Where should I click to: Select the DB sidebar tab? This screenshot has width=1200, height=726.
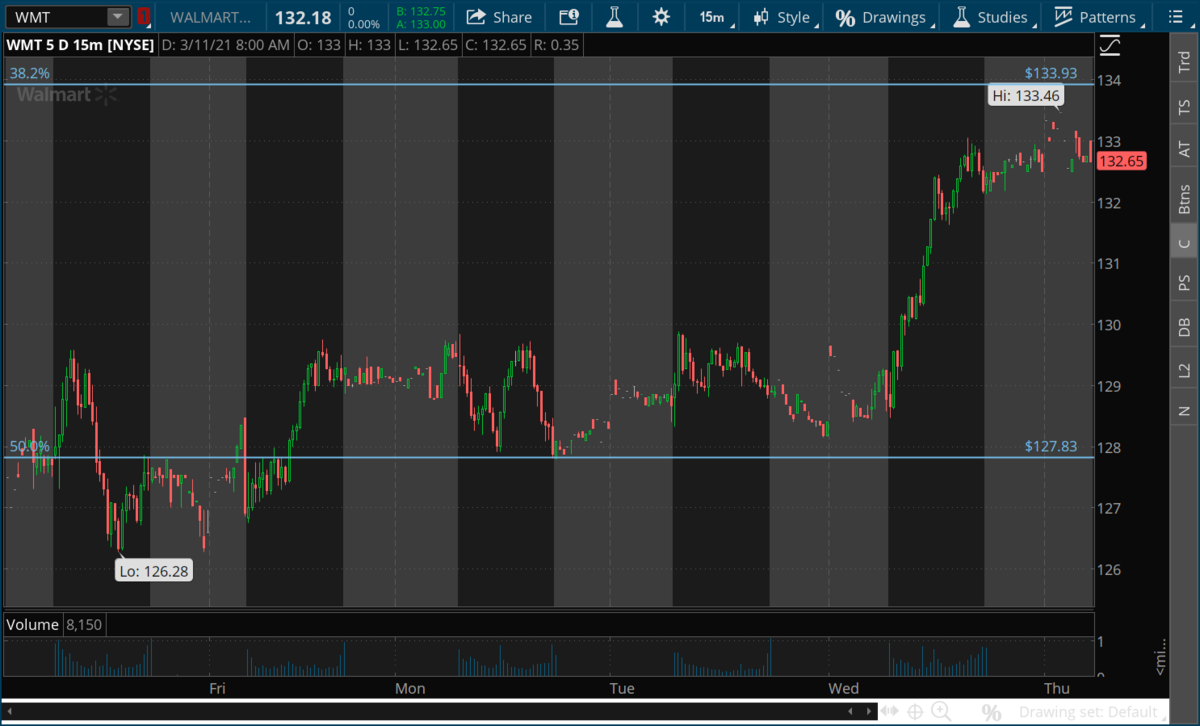pos(1184,327)
